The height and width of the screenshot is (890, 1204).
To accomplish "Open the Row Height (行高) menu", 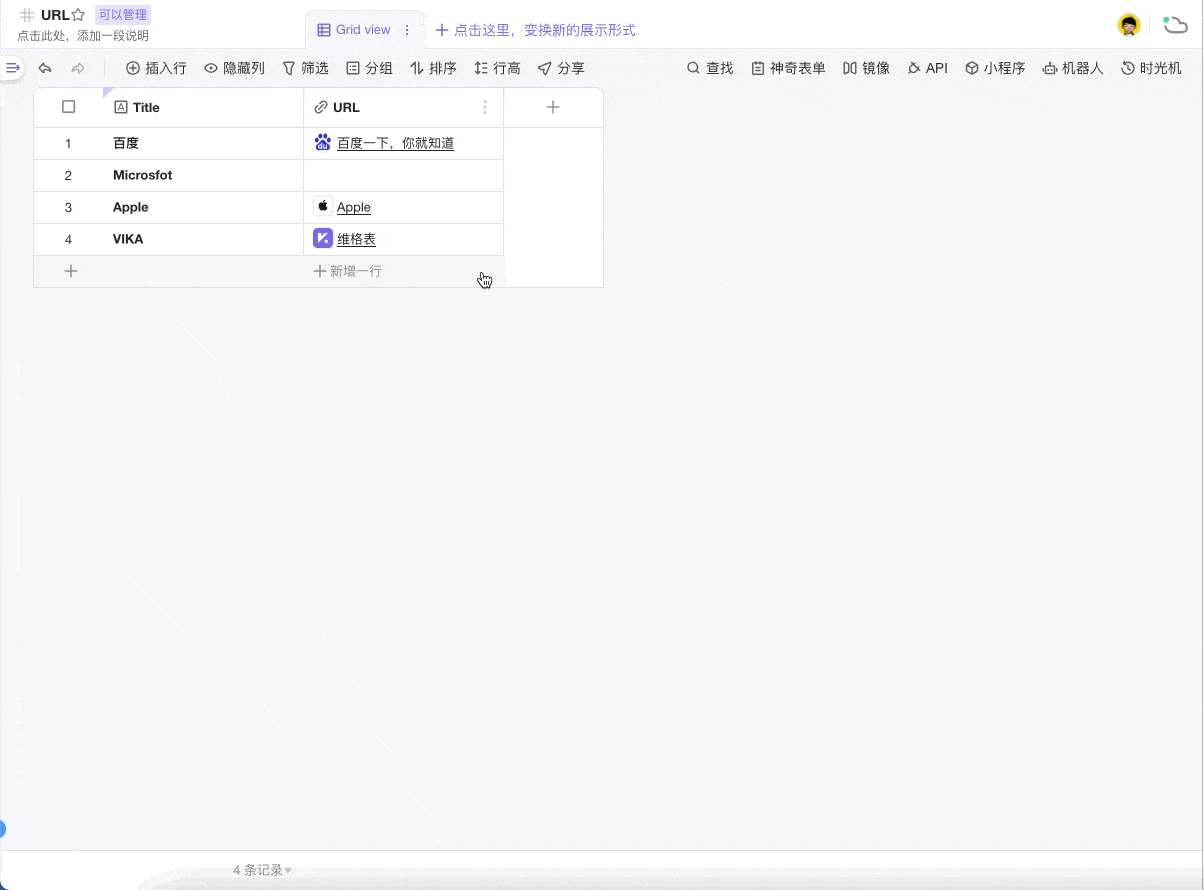I will (497, 68).
